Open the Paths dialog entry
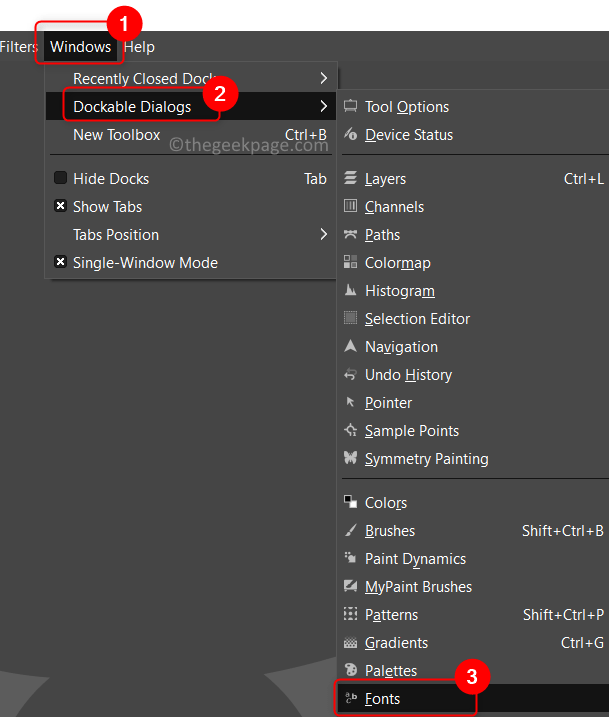Screen dimensions: 609x717 tap(474, 235)
